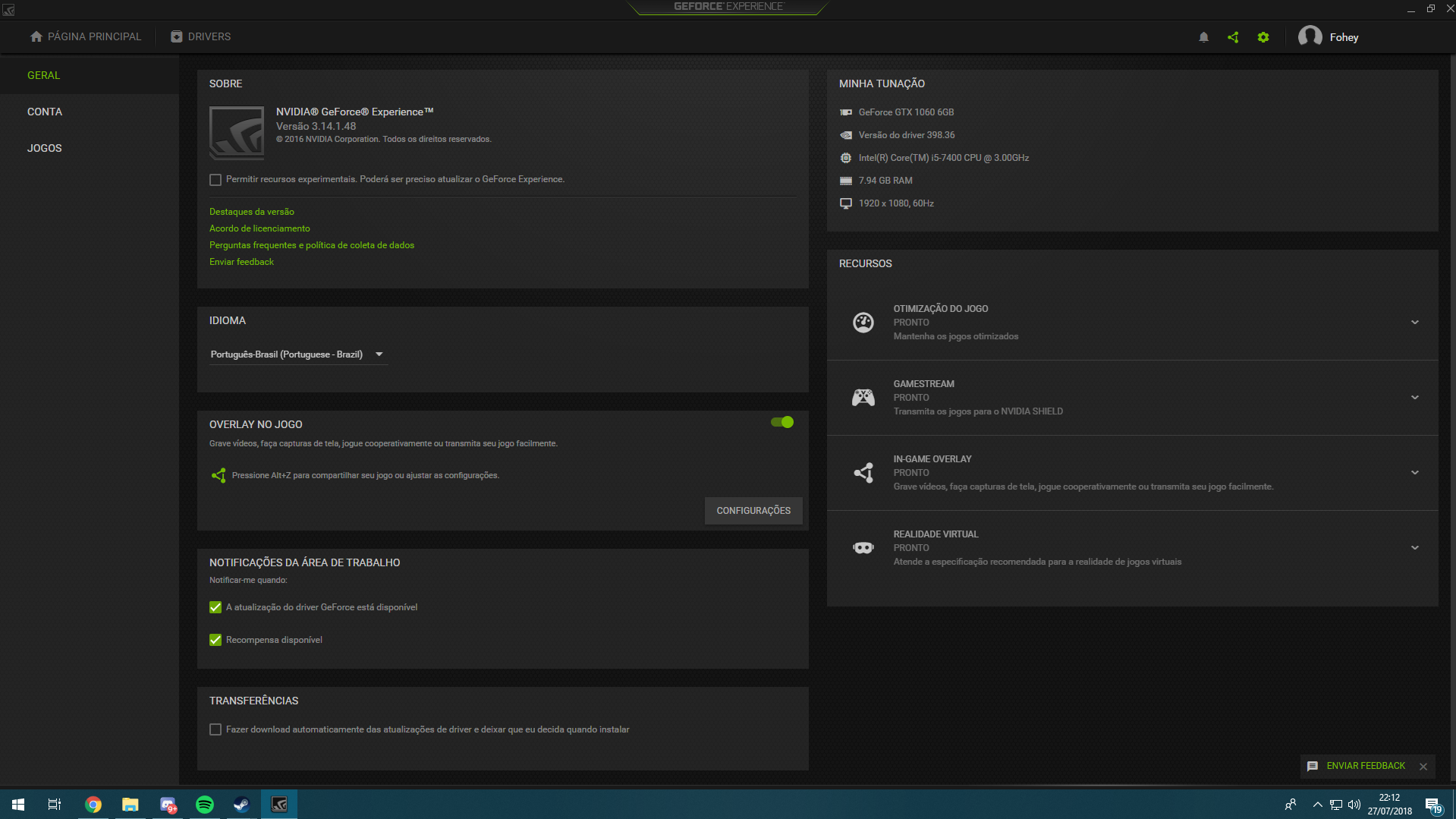Click the home icon beside Página Principal

(x=36, y=36)
